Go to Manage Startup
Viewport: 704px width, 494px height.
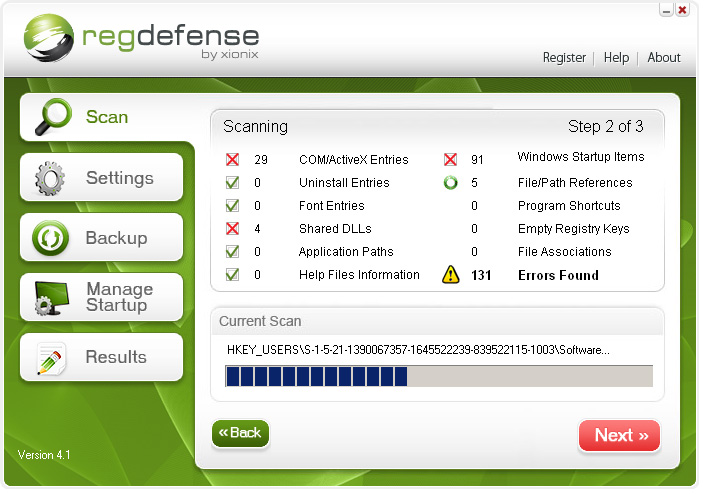point(101,297)
